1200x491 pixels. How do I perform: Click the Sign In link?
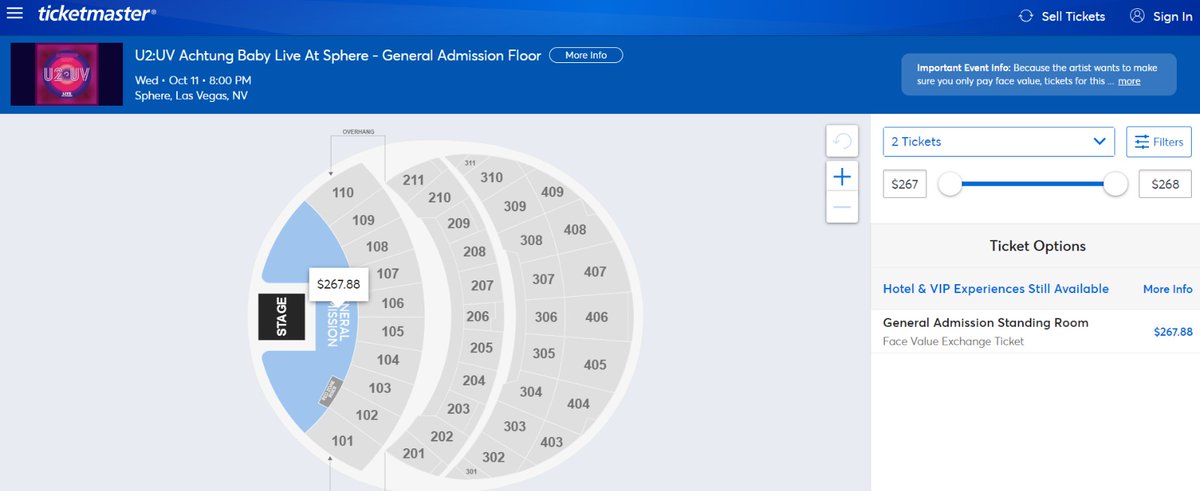tap(1160, 16)
